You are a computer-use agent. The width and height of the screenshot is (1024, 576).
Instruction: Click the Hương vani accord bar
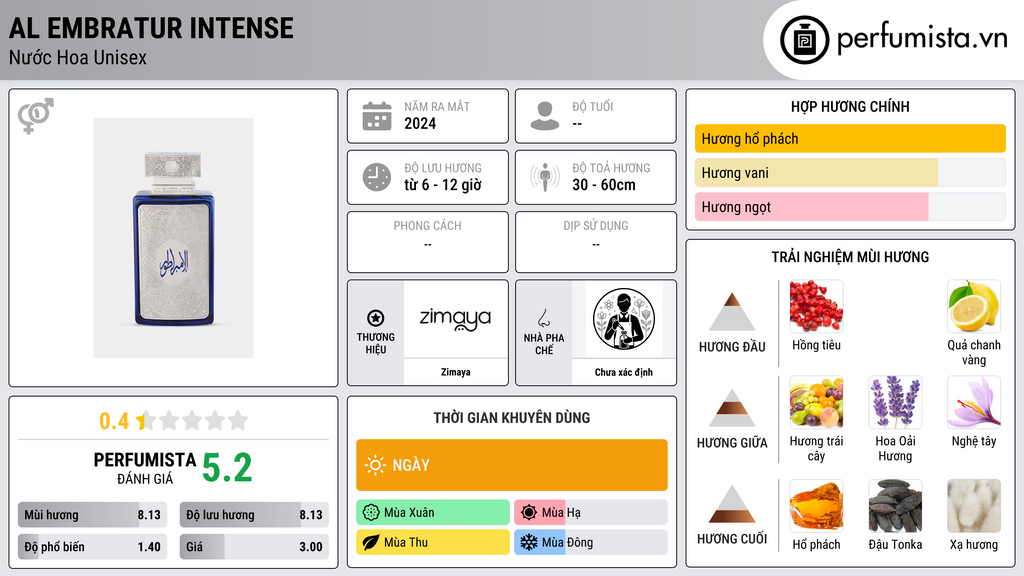pos(850,172)
